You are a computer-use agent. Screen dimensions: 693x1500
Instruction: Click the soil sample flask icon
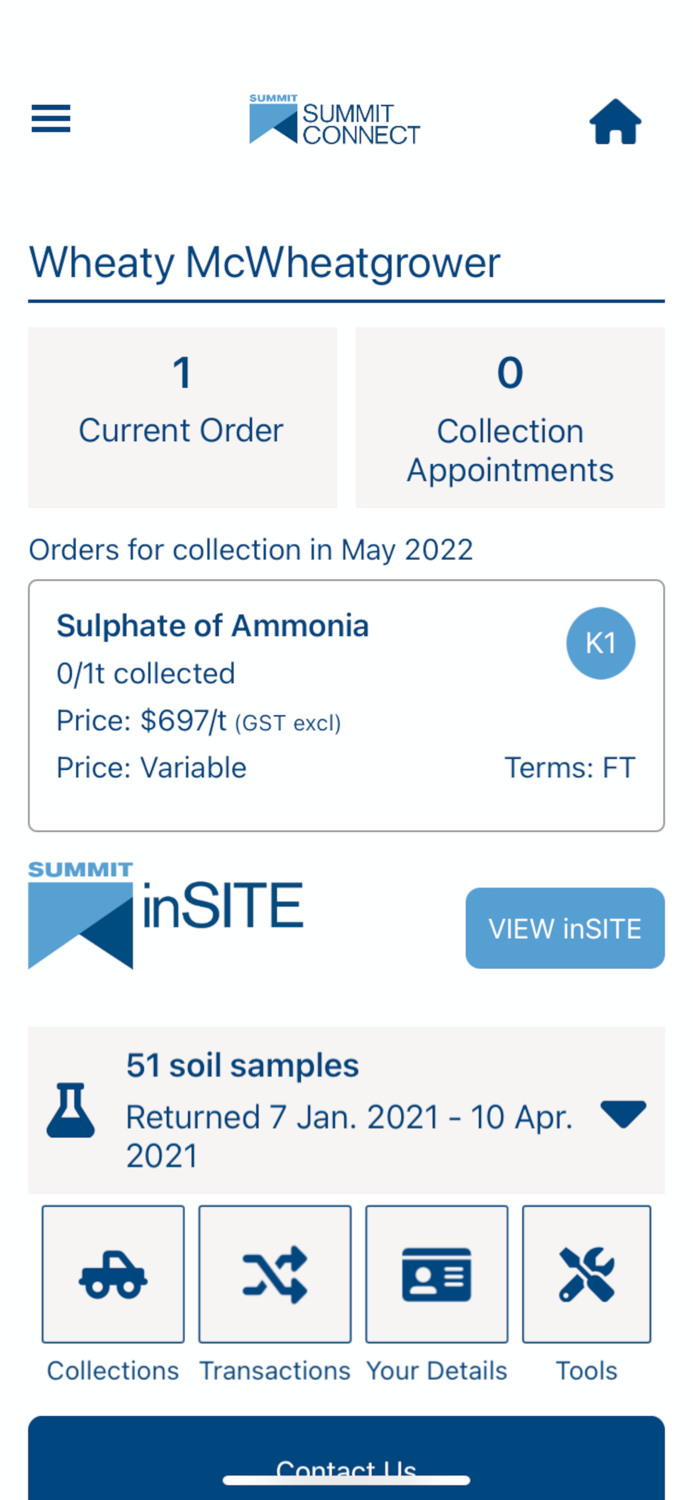click(x=70, y=1110)
